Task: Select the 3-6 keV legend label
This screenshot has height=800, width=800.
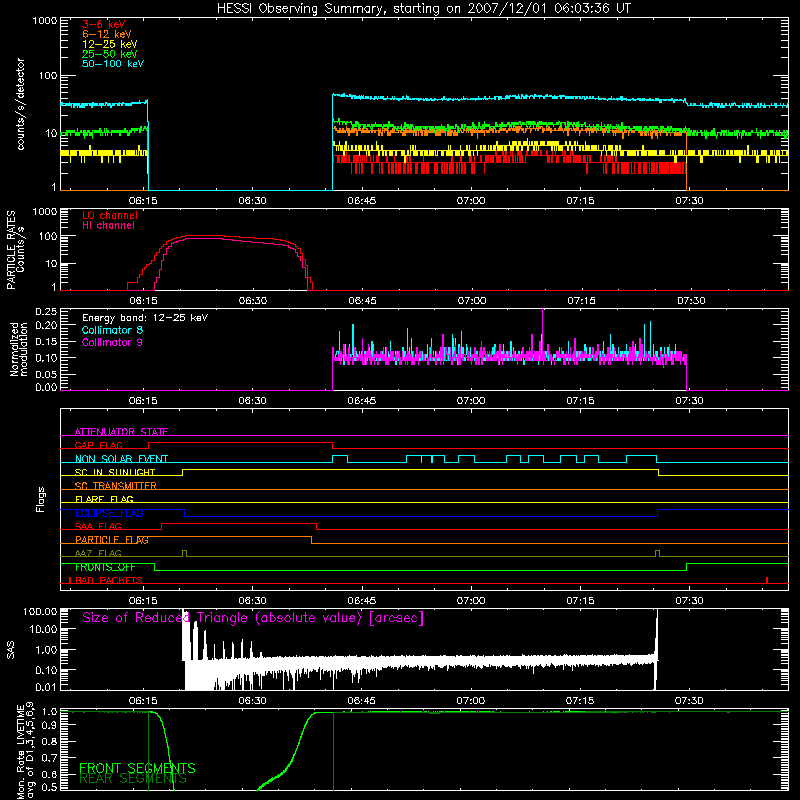Action: (104, 24)
